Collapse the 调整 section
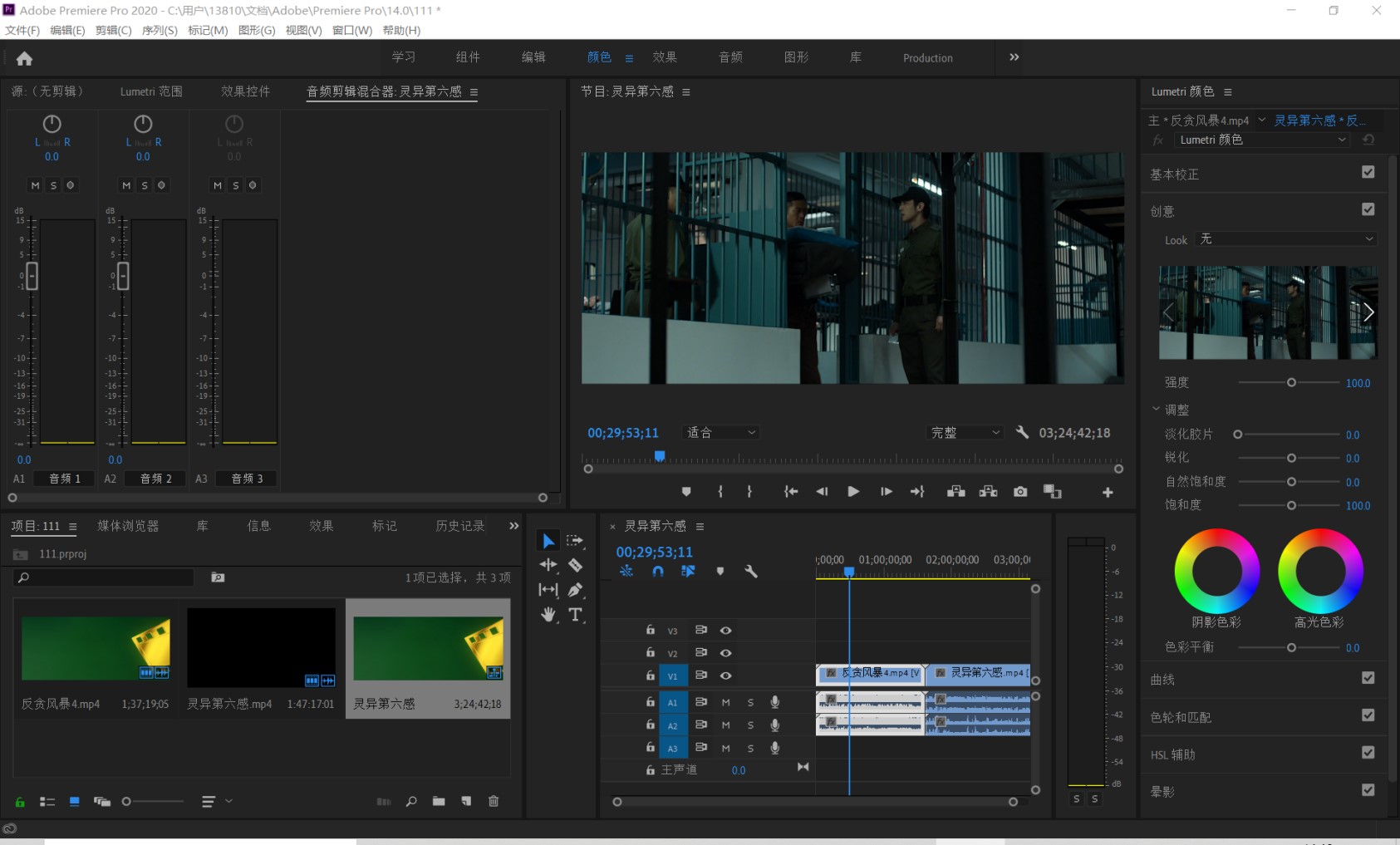This screenshot has height=845, width=1400. click(x=1156, y=410)
